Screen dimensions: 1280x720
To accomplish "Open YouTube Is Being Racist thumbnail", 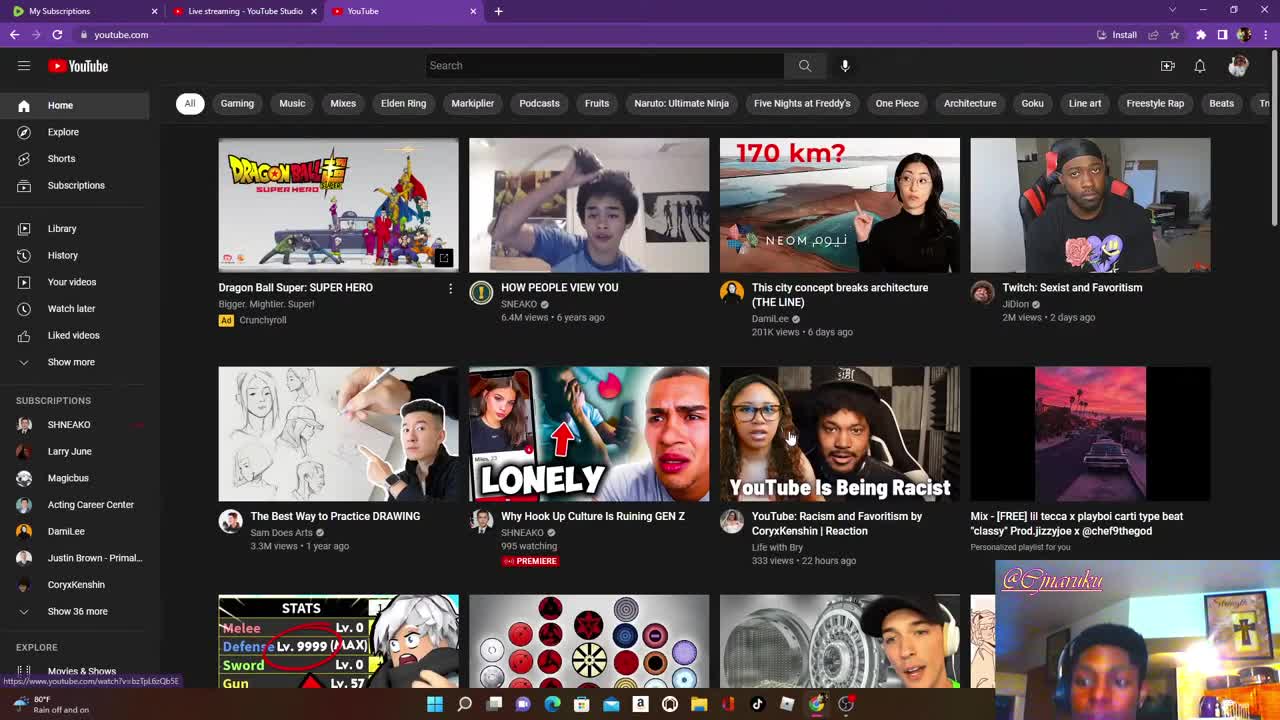I will (840, 434).
